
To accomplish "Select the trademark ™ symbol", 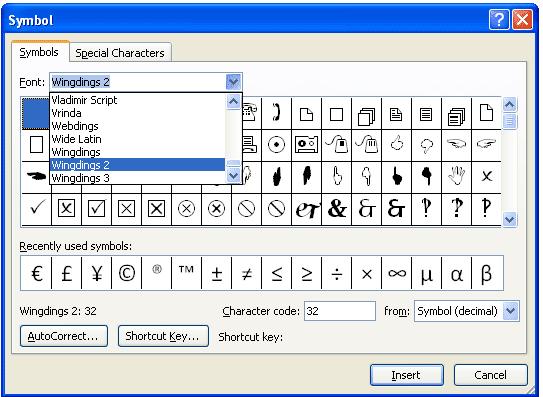I will point(186,273).
